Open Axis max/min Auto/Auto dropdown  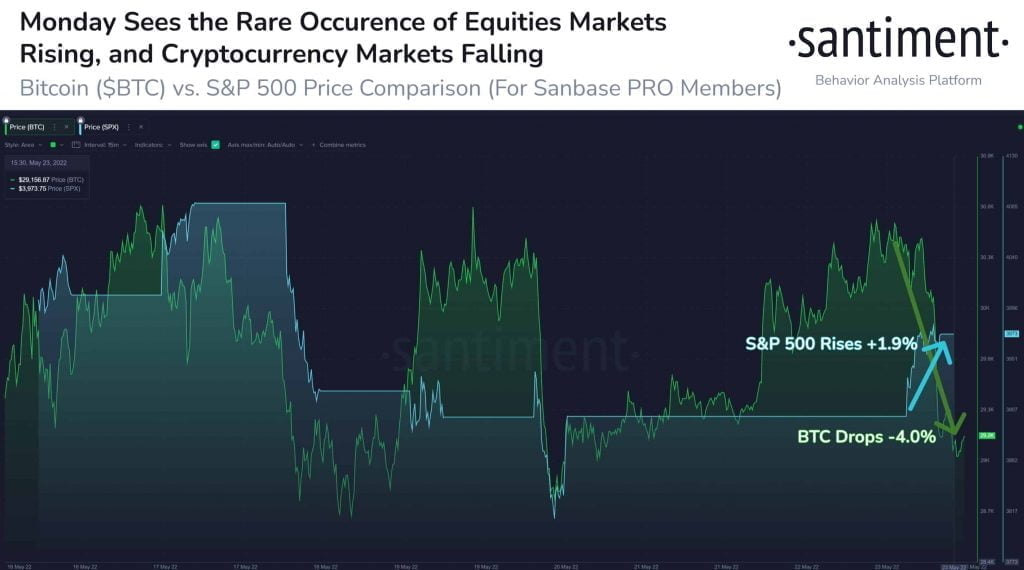coord(263,145)
